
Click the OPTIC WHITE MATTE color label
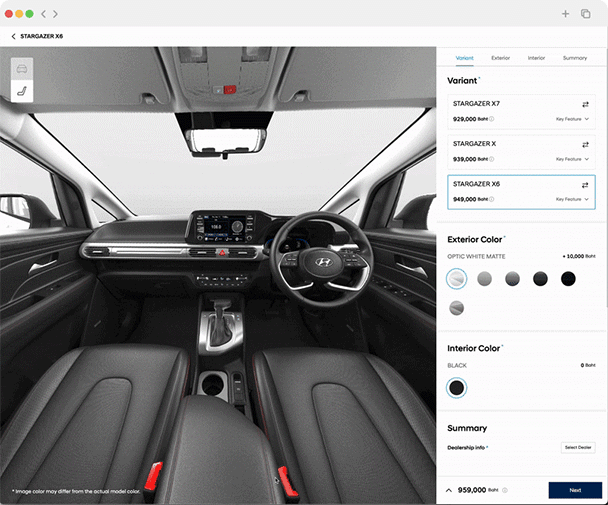[476, 256]
